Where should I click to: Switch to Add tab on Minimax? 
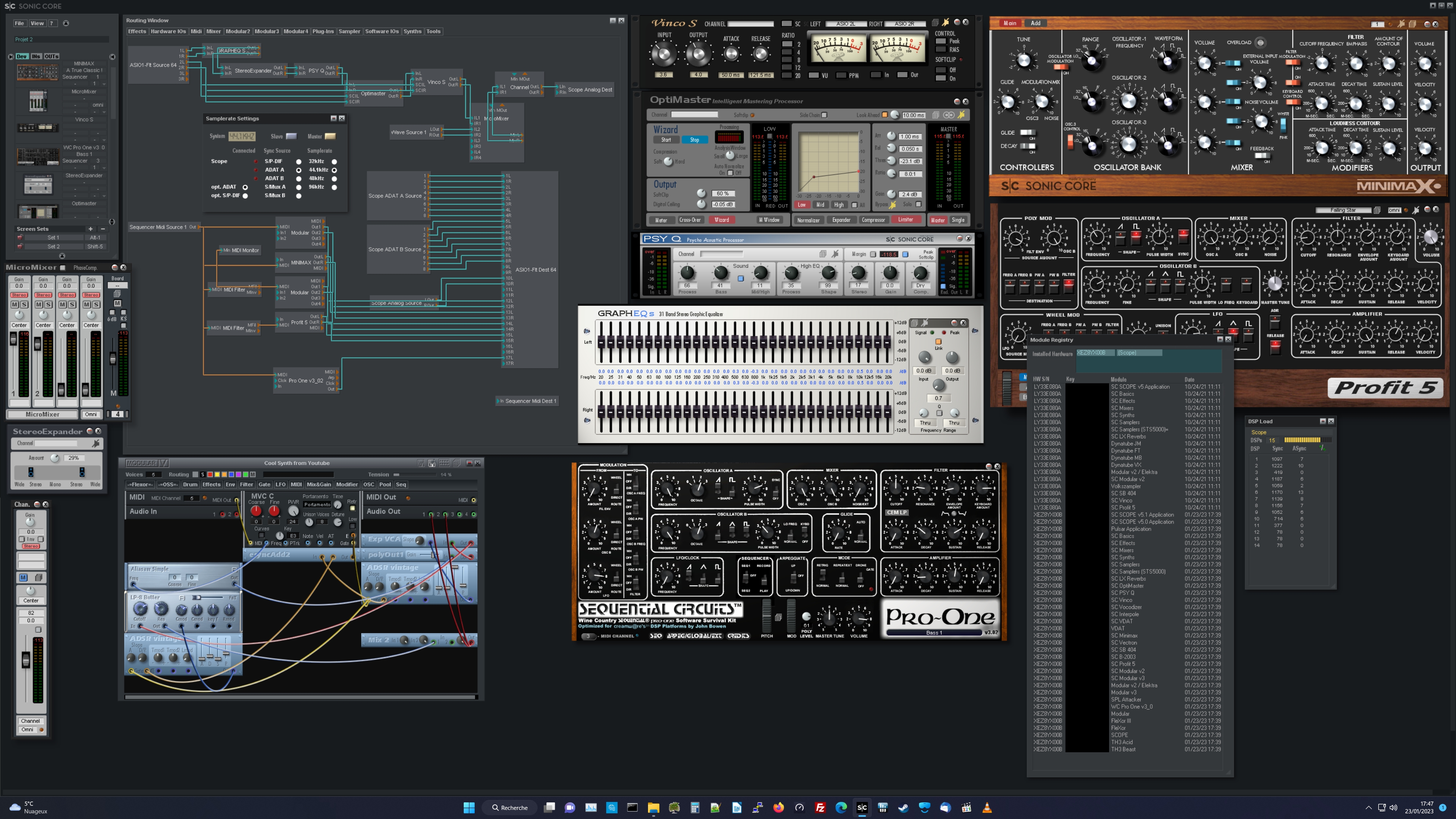point(1036,23)
